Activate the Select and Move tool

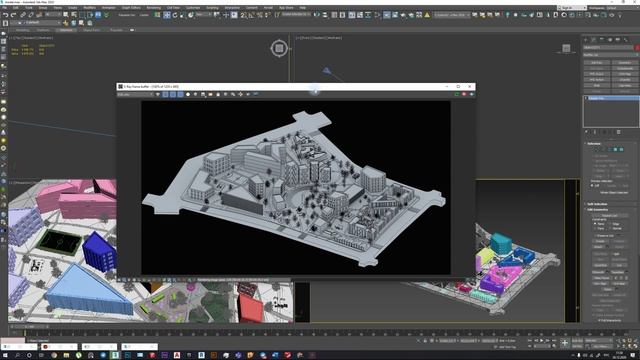pyautogui.click(x=167, y=15)
